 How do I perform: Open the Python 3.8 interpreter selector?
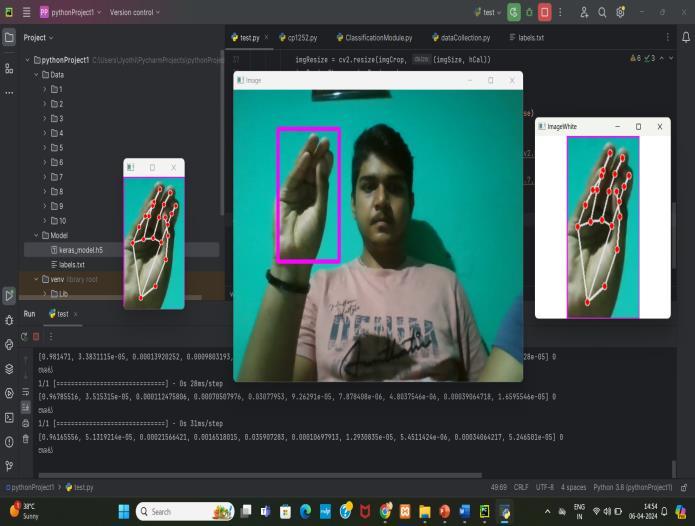click(x=633, y=487)
